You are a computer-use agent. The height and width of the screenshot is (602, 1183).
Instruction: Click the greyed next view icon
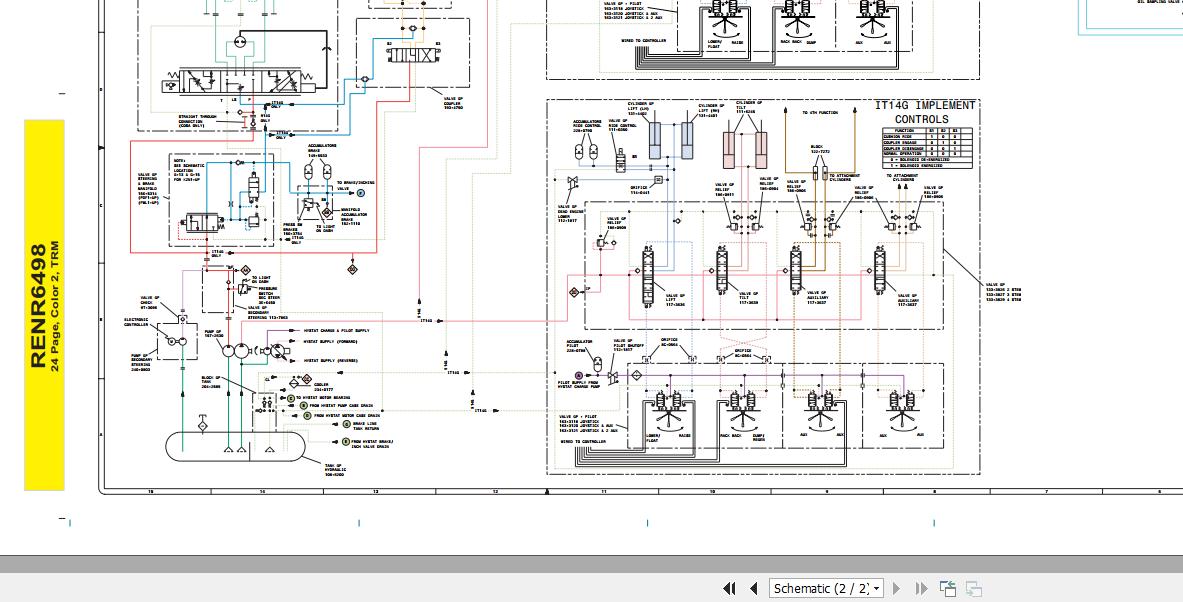[x=973, y=589]
